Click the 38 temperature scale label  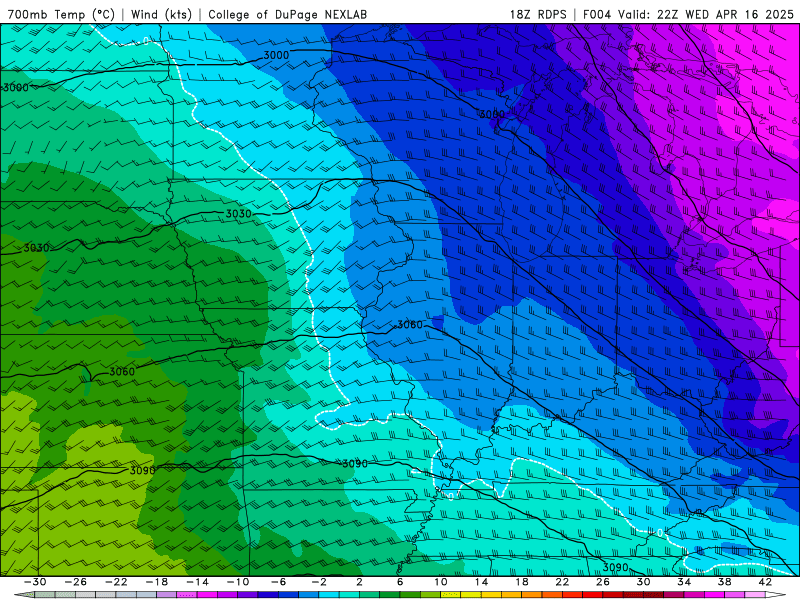pyautogui.click(x=724, y=582)
